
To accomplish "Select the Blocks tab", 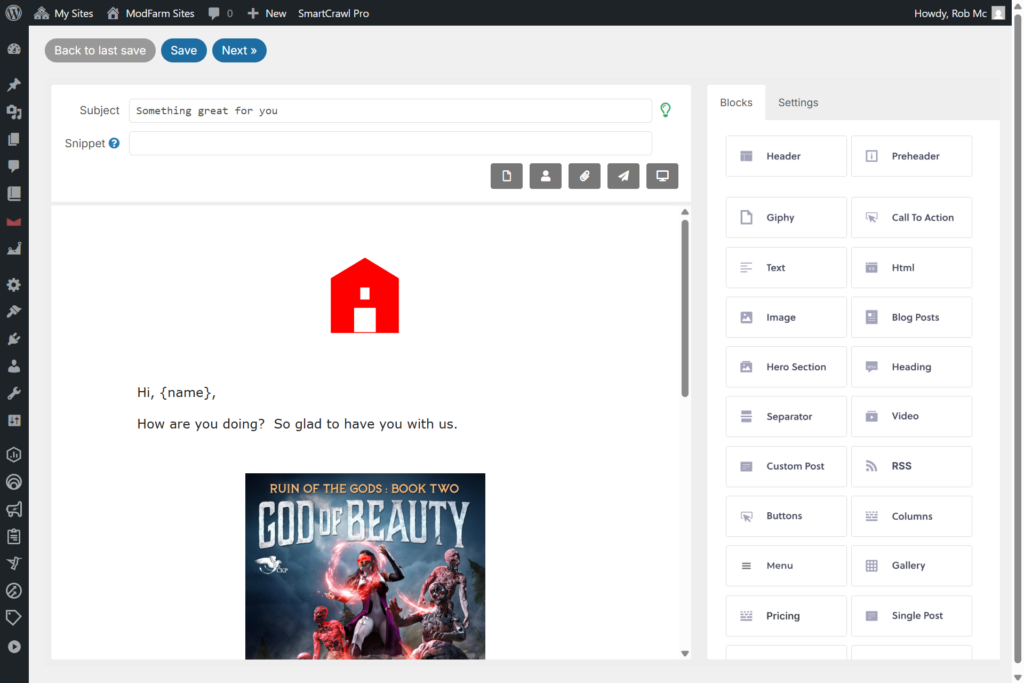I will (x=736, y=103).
